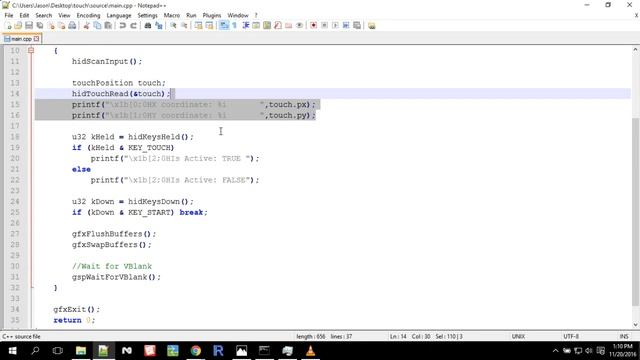
Task: Click the macro Playback icon
Action: [x=335, y=25]
